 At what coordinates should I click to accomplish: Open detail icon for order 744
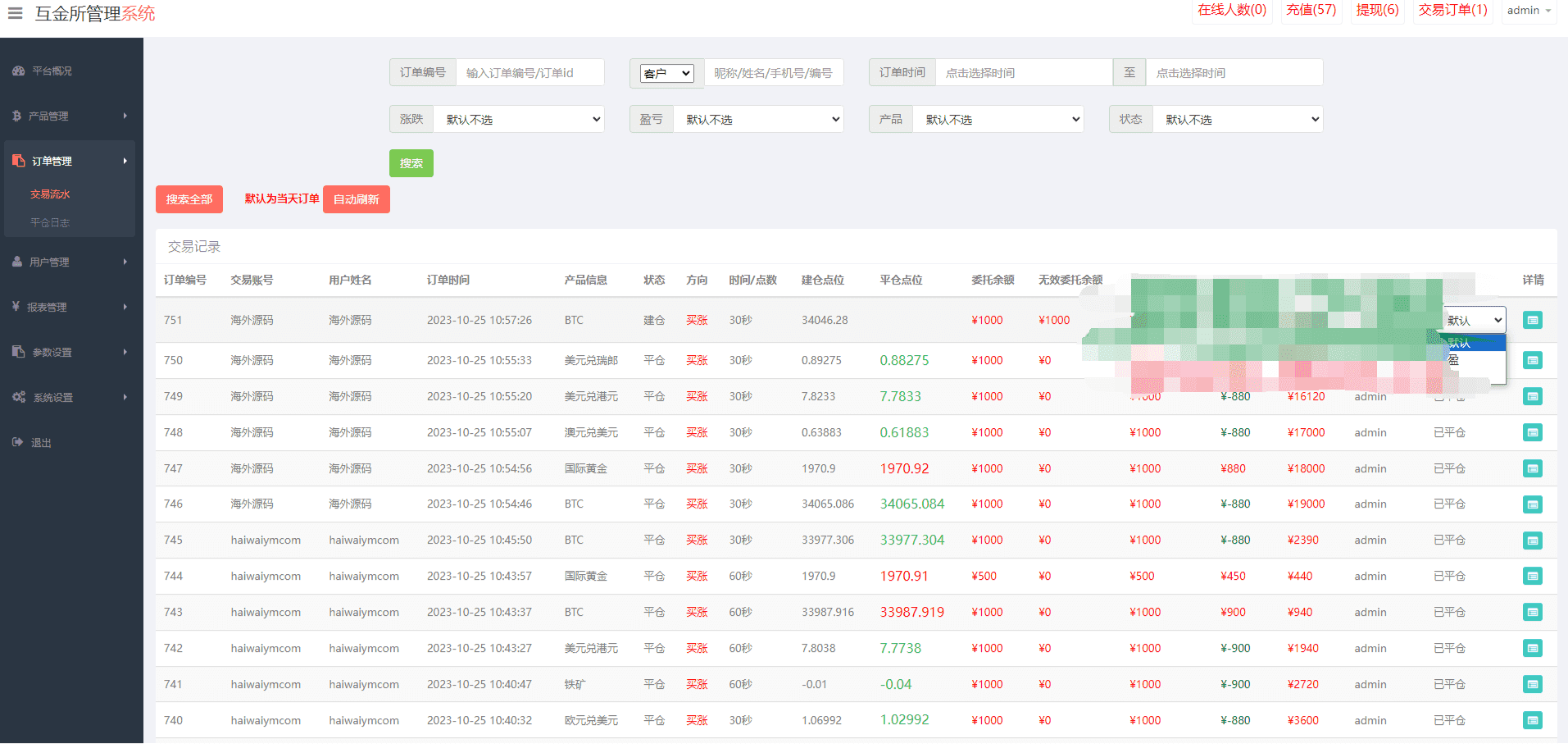[x=1532, y=576]
